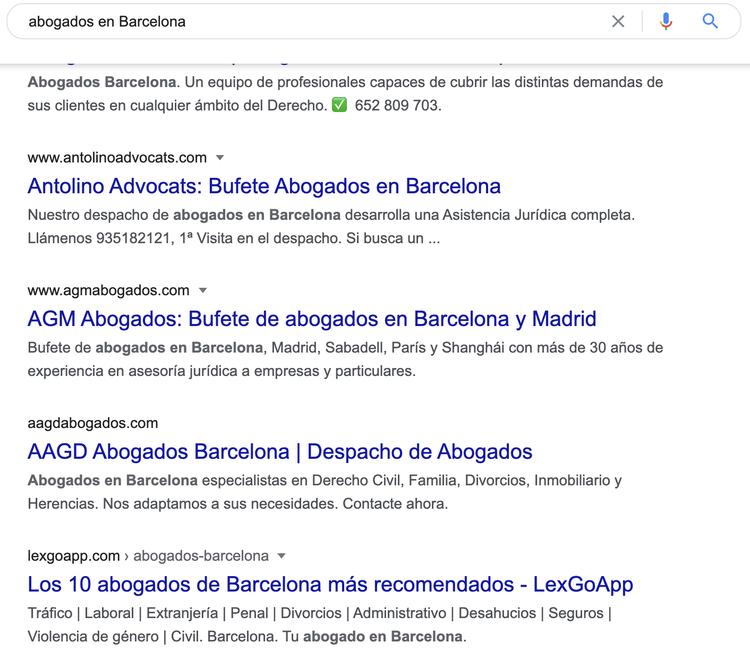750x668 pixels.
Task: Click the phone number 652 809 703 text
Action: (398, 105)
